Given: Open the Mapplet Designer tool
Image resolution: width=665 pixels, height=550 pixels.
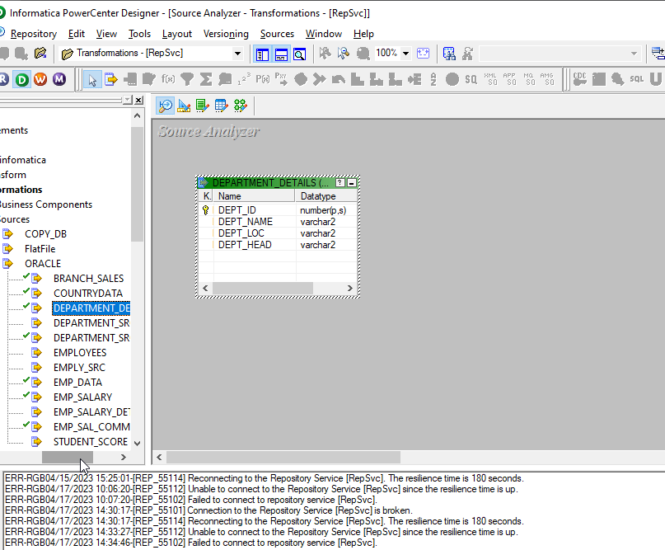Looking at the screenshot, I should pos(221,105).
